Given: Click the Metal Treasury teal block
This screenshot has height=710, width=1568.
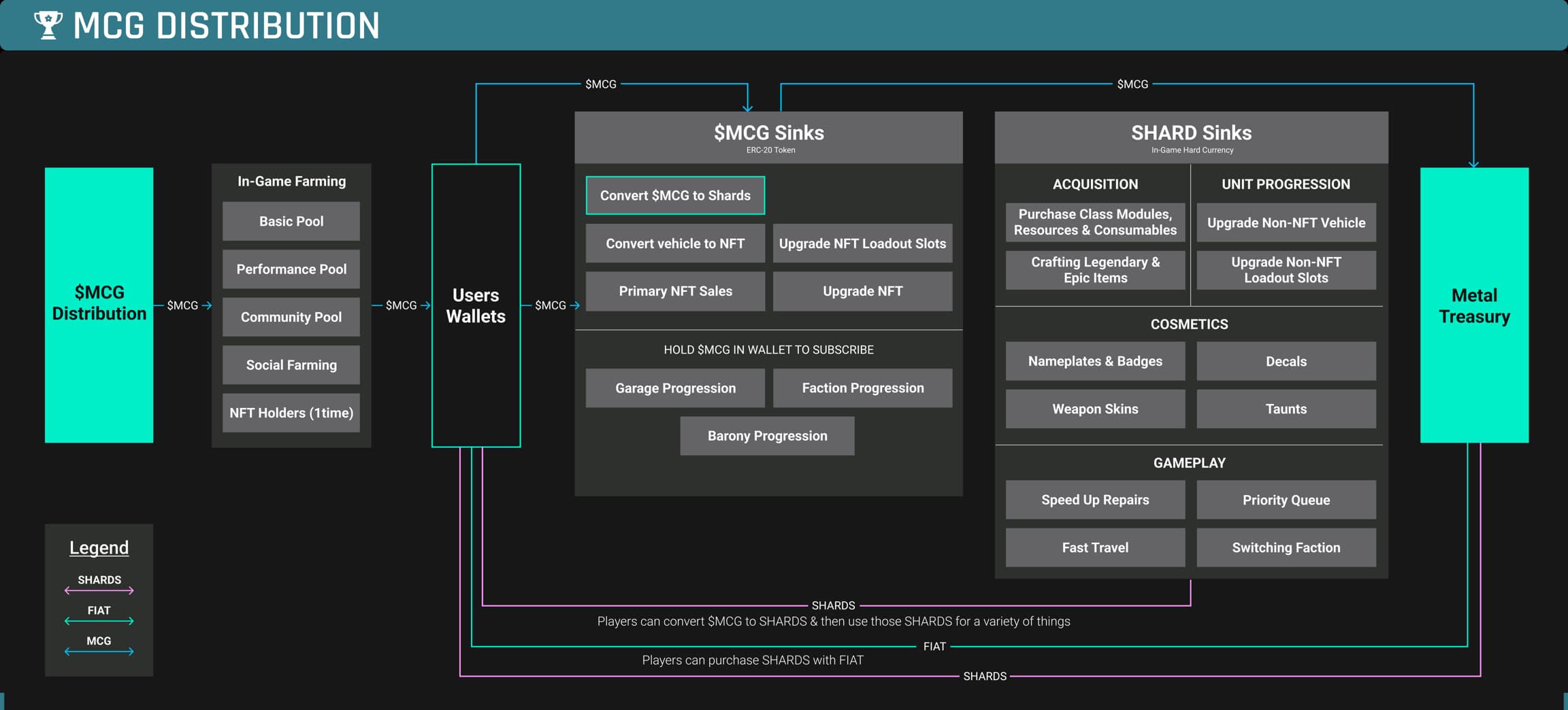Looking at the screenshot, I should 1474,305.
